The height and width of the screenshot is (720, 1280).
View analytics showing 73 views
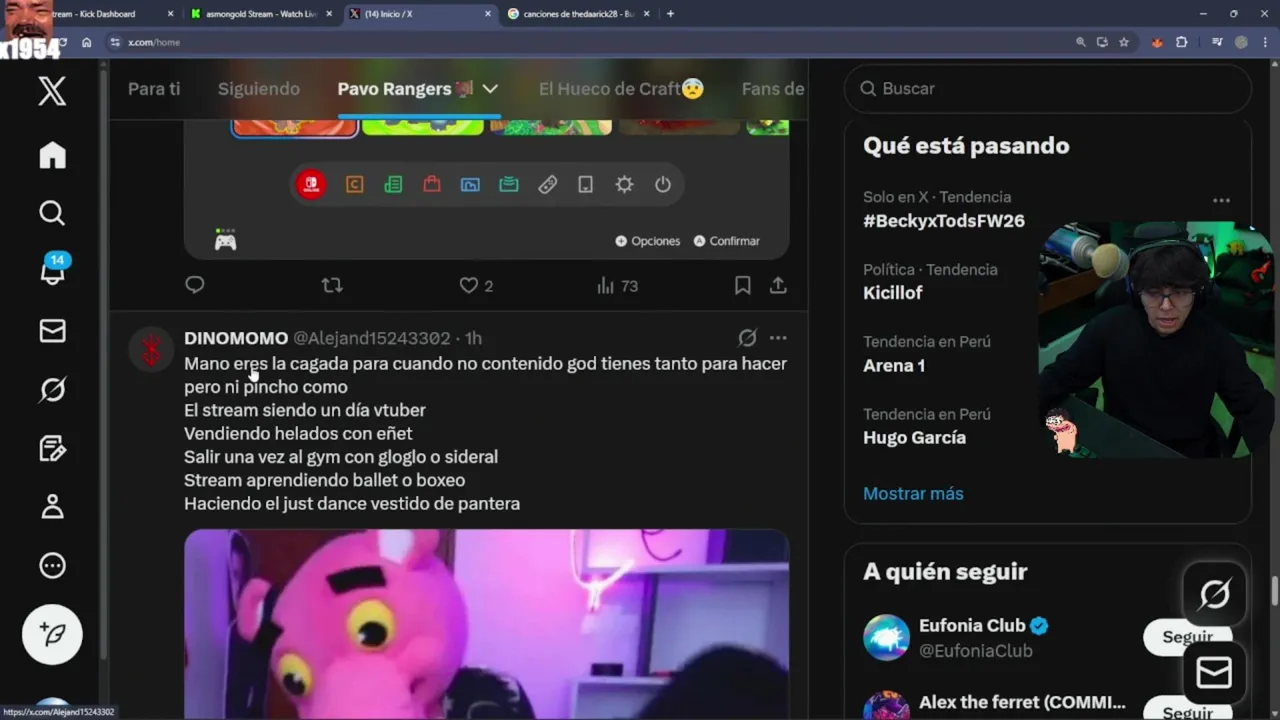click(x=617, y=286)
